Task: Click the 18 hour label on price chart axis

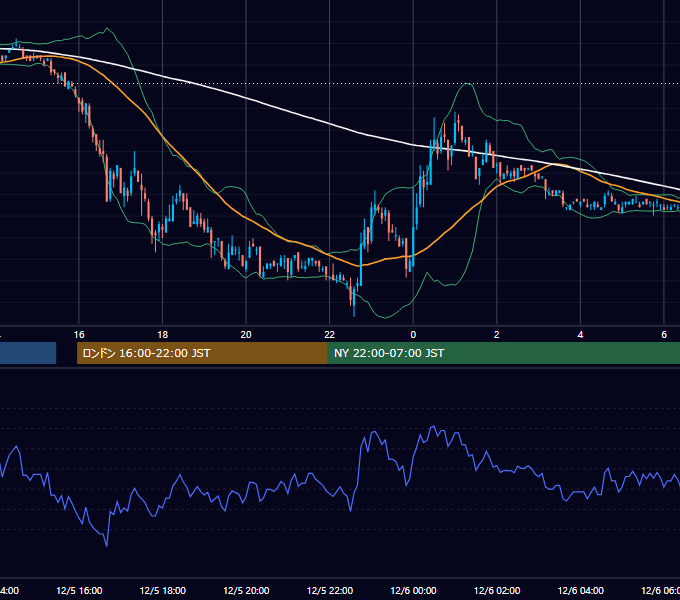Action: (x=163, y=335)
